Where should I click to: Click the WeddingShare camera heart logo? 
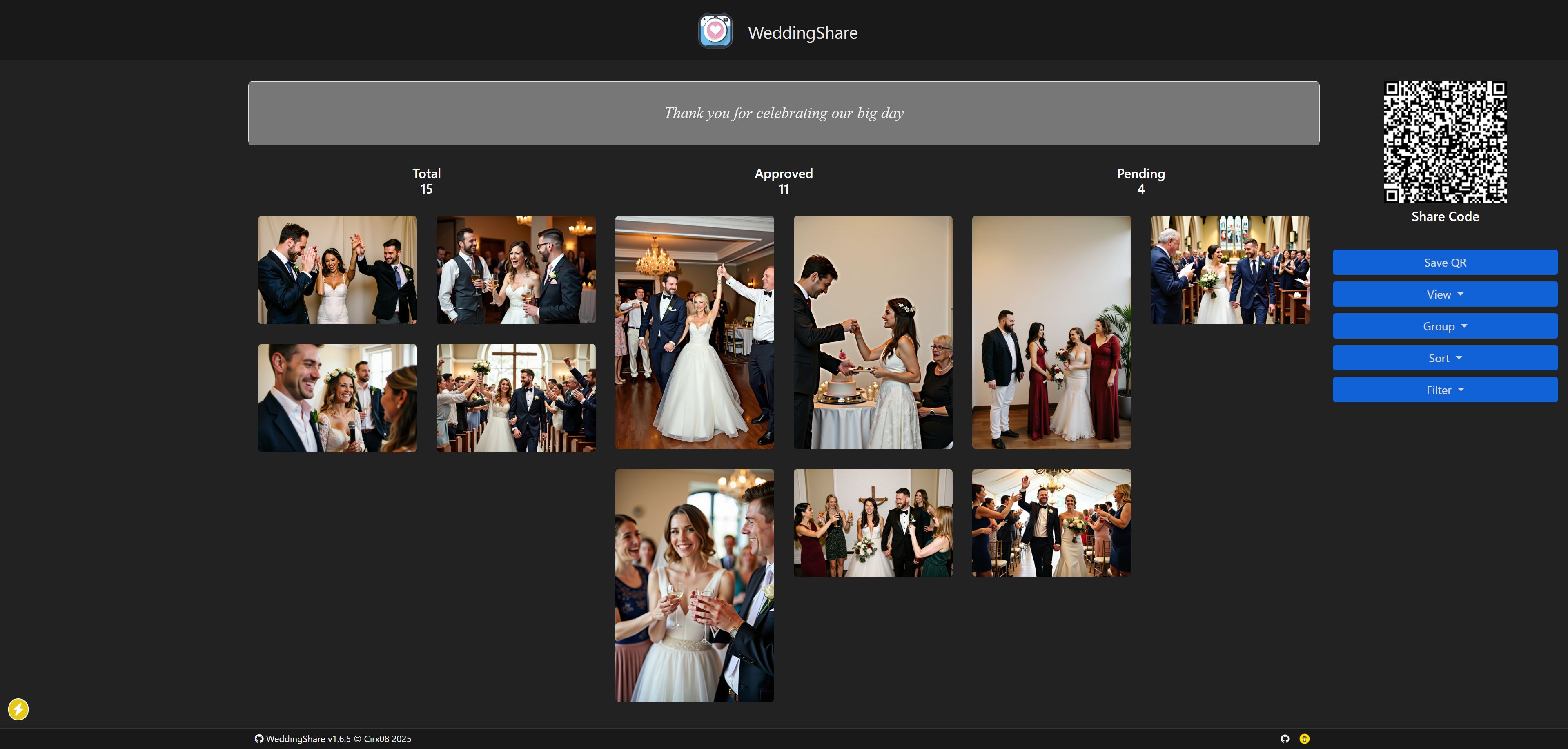715,31
